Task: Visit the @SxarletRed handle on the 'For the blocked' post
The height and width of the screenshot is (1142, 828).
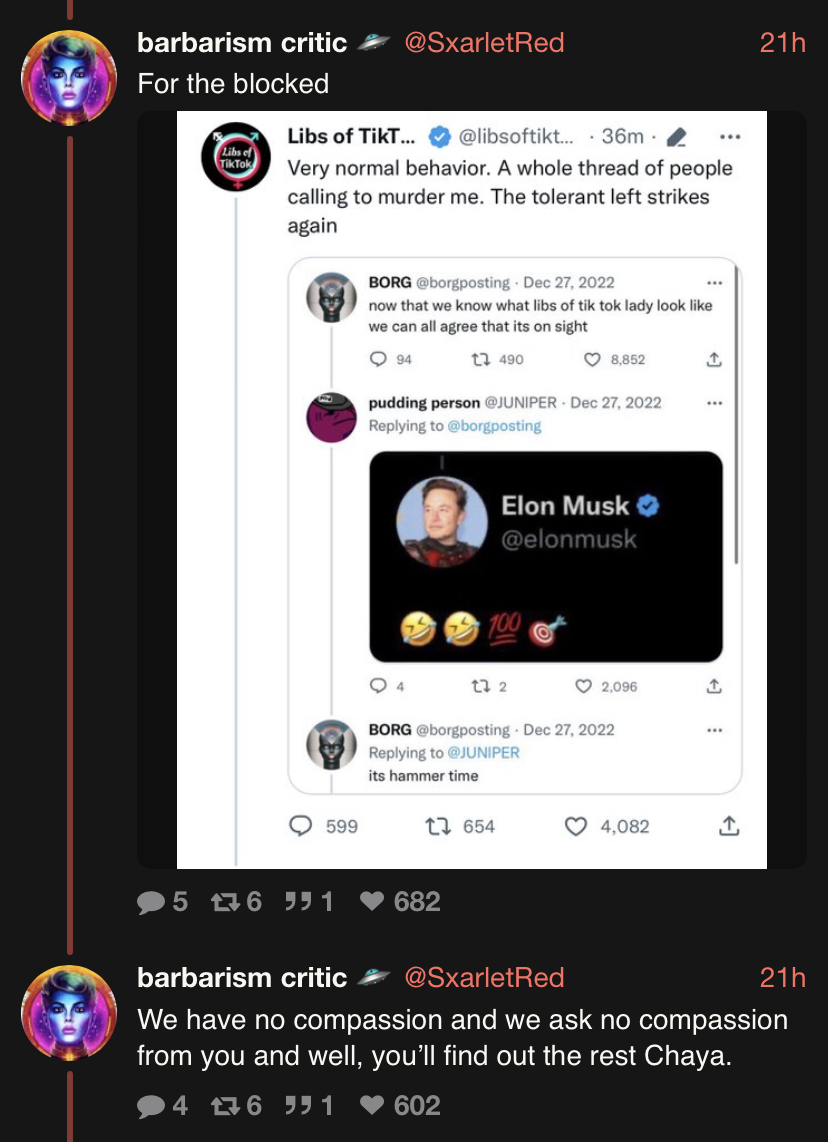Action: coord(484,43)
